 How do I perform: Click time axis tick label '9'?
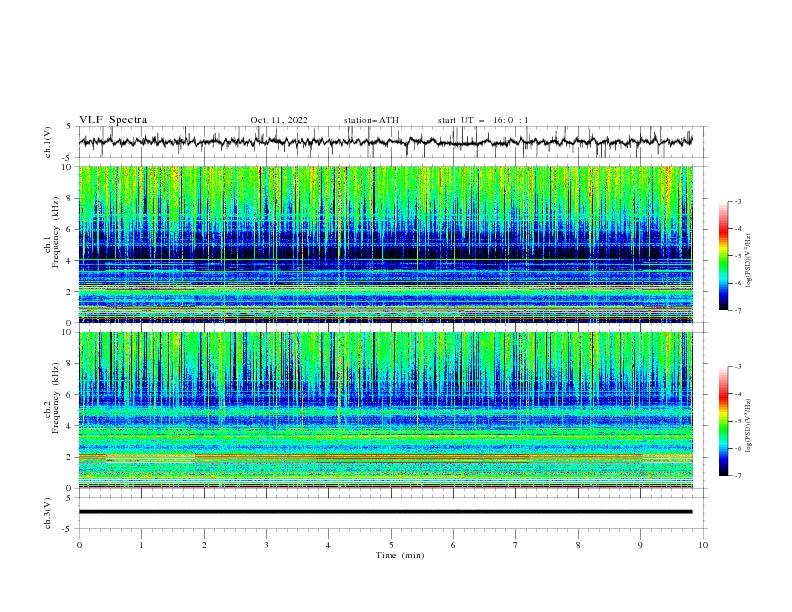point(640,545)
